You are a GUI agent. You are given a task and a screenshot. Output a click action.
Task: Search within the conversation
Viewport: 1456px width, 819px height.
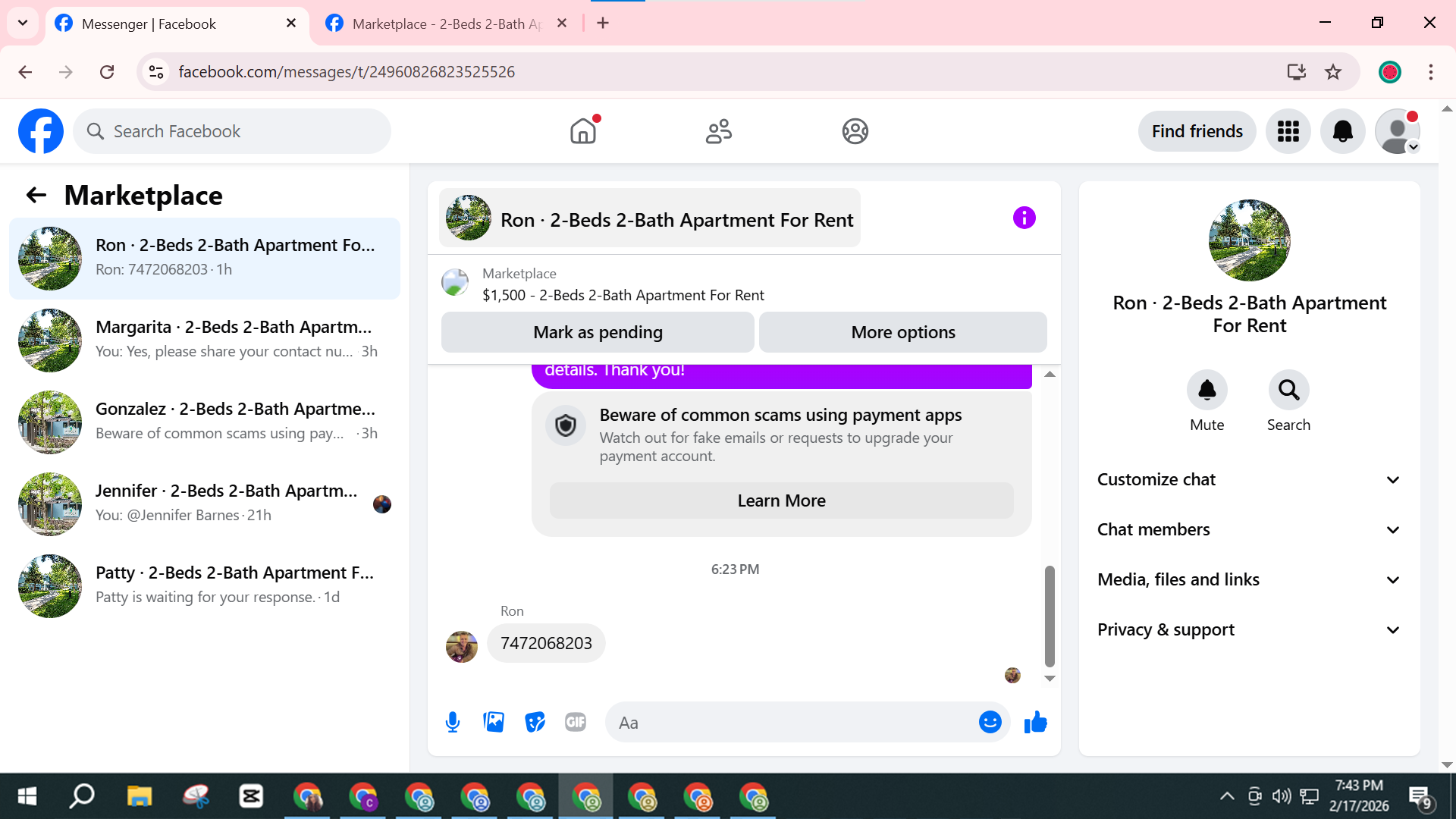(1288, 390)
